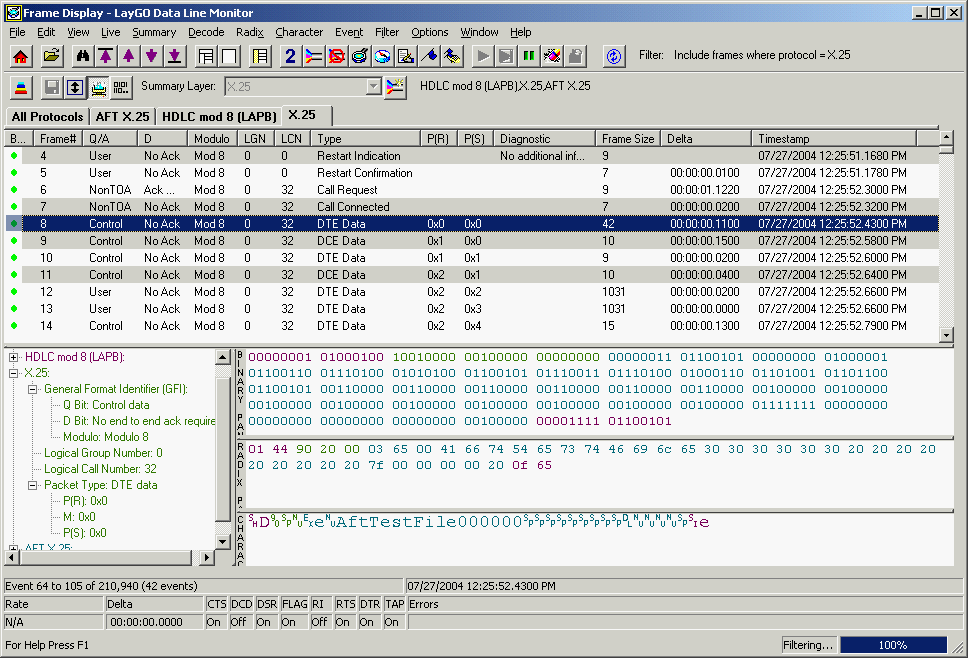This screenshot has width=968, height=658.
Task: Select frame 4 Restart Indication row
Action: [472, 156]
